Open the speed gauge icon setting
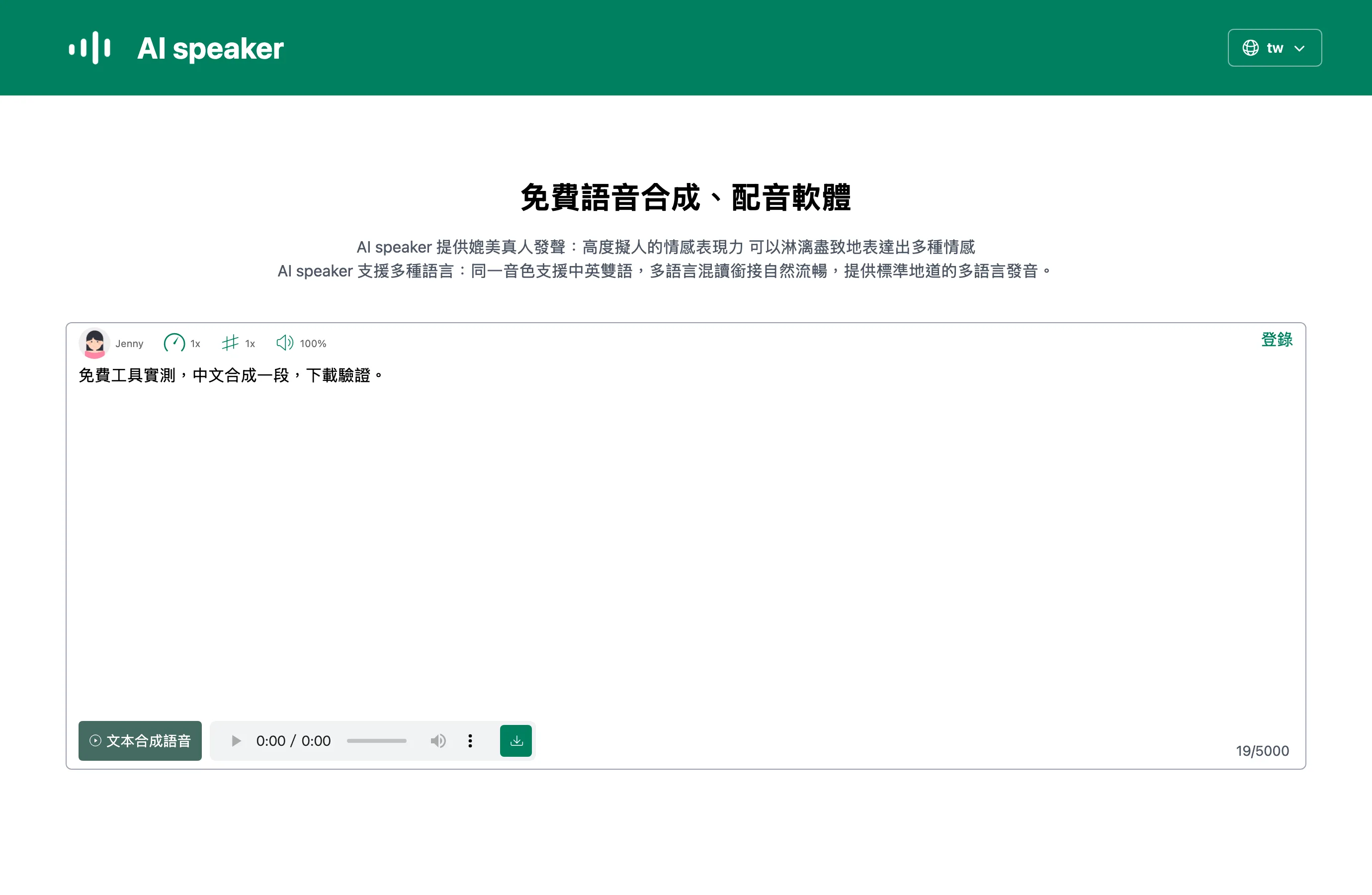This screenshot has width=1372, height=895. coord(174,343)
